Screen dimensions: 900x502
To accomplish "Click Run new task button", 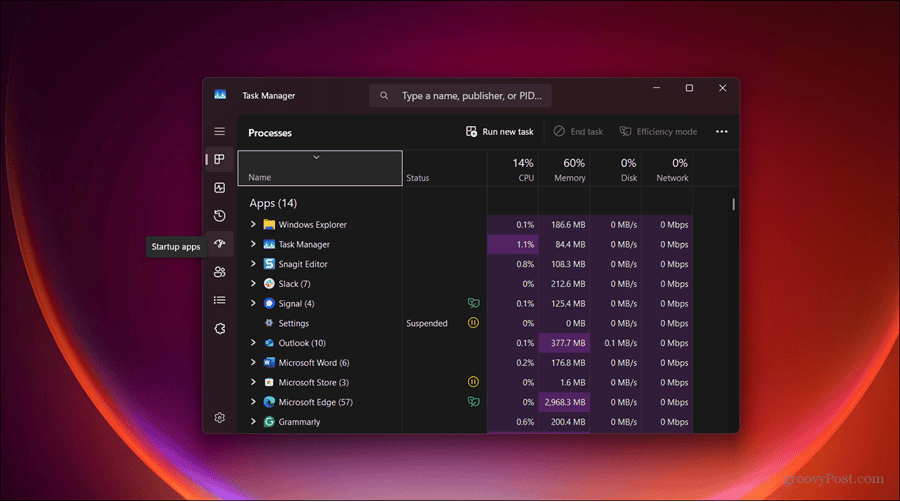I will (x=499, y=132).
